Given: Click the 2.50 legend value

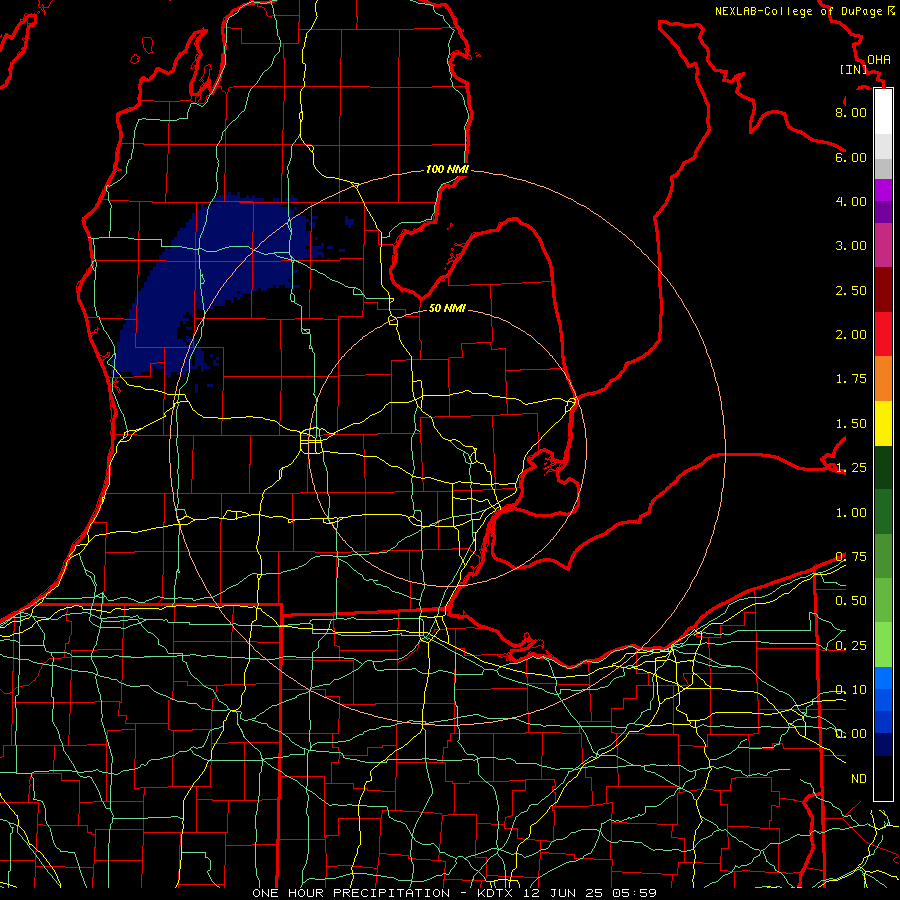Looking at the screenshot, I should [x=851, y=290].
